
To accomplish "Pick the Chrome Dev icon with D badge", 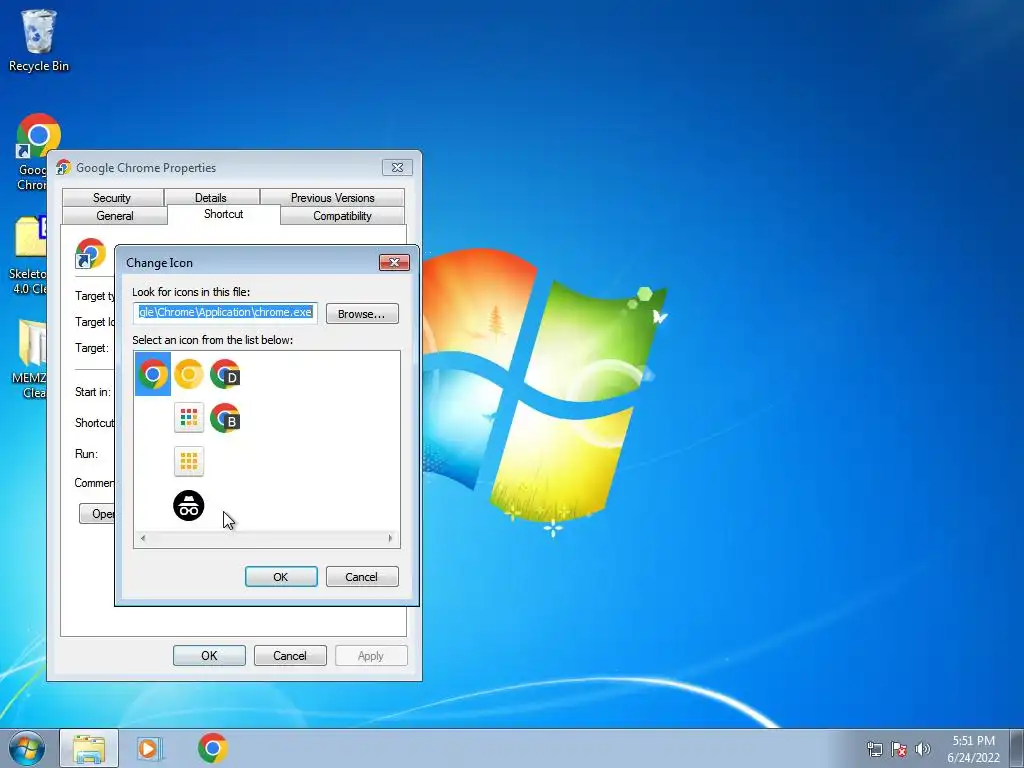I will (x=225, y=374).
